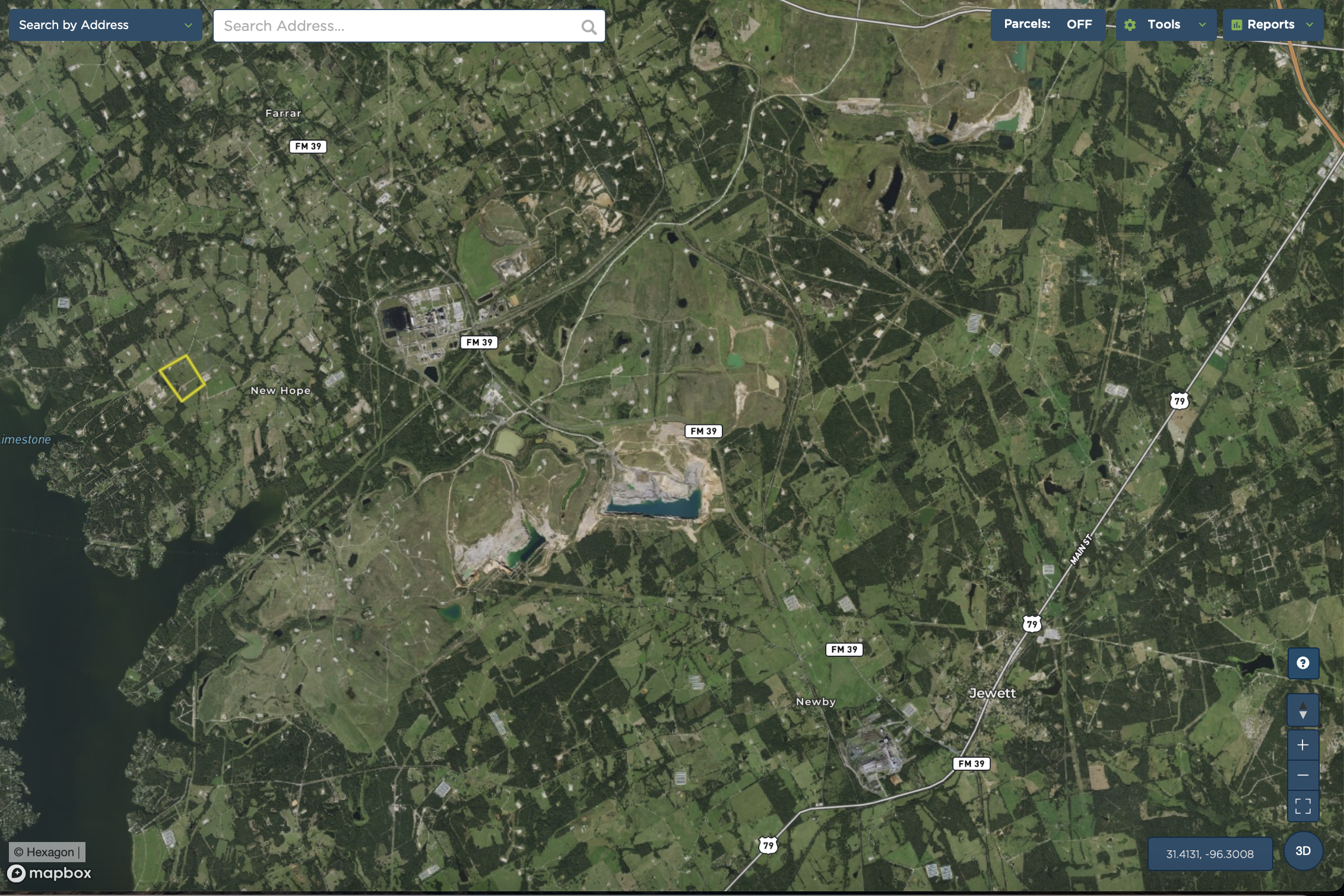Click the Jewett town label
Viewport: 1344px width, 896px height.
pos(992,693)
